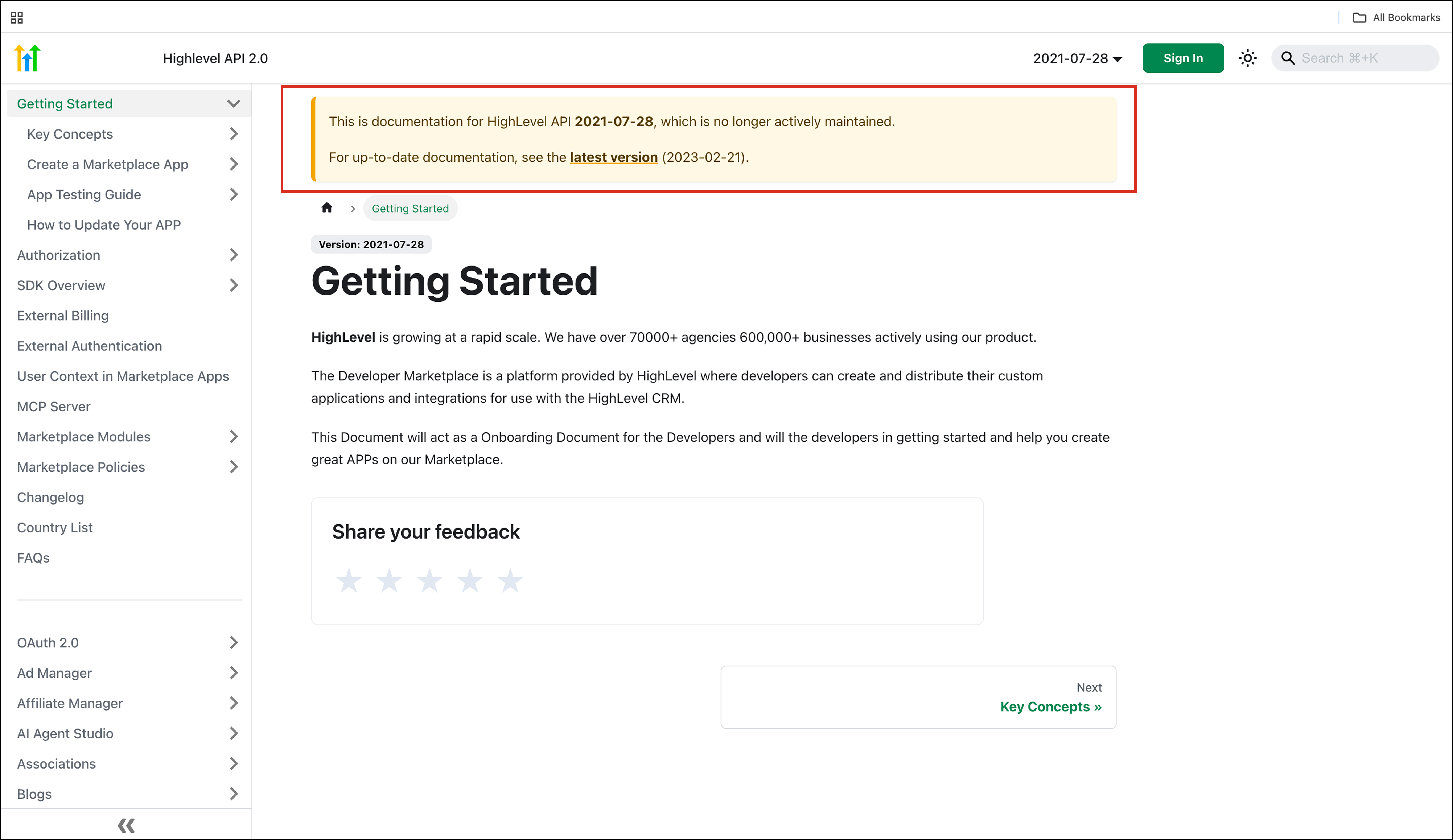Image resolution: width=1453 pixels, height=840 pixels.
Task: Expand App Testing Guide chevron
Action: click(234, 194)
